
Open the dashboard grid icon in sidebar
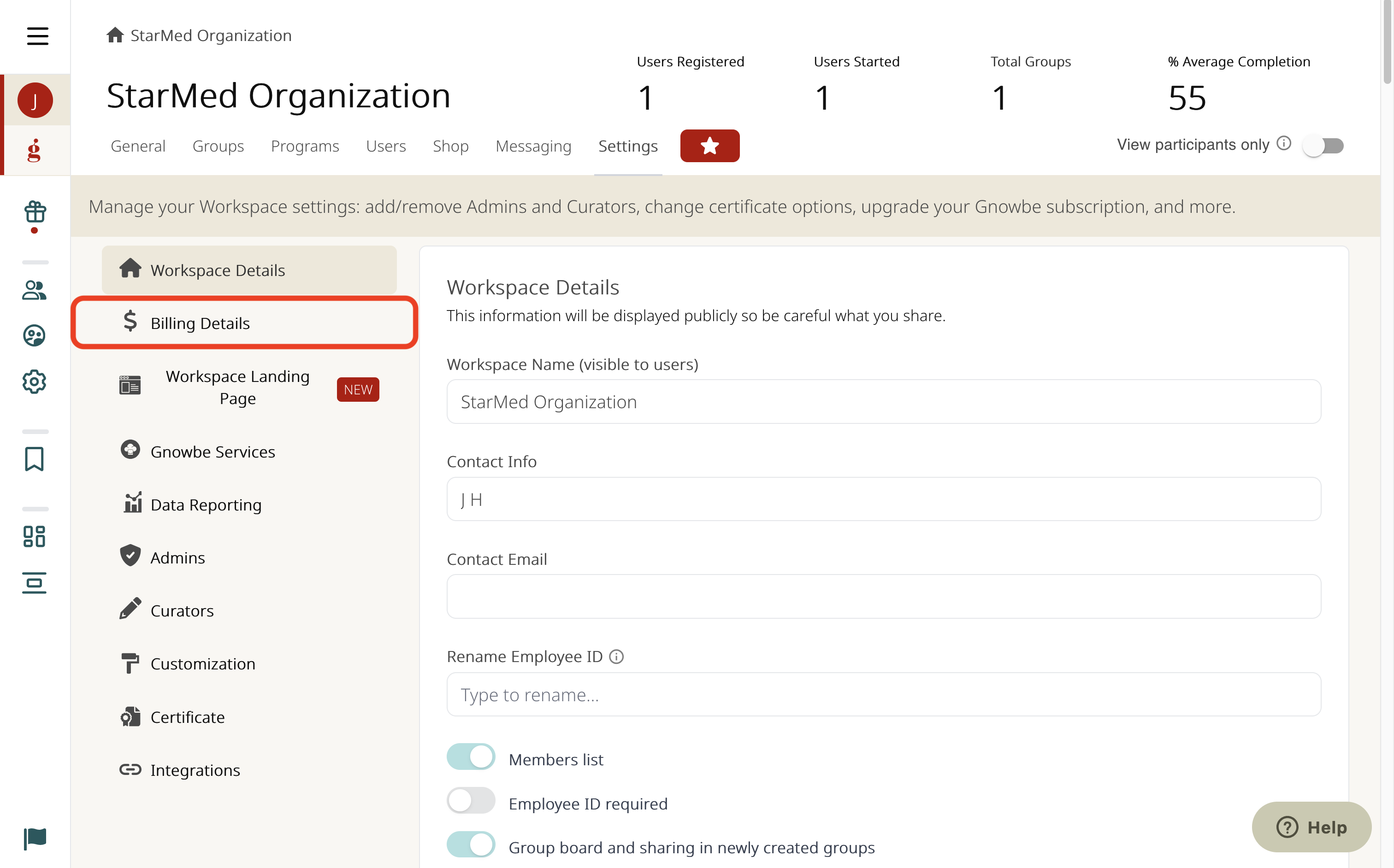click(35, 537)
